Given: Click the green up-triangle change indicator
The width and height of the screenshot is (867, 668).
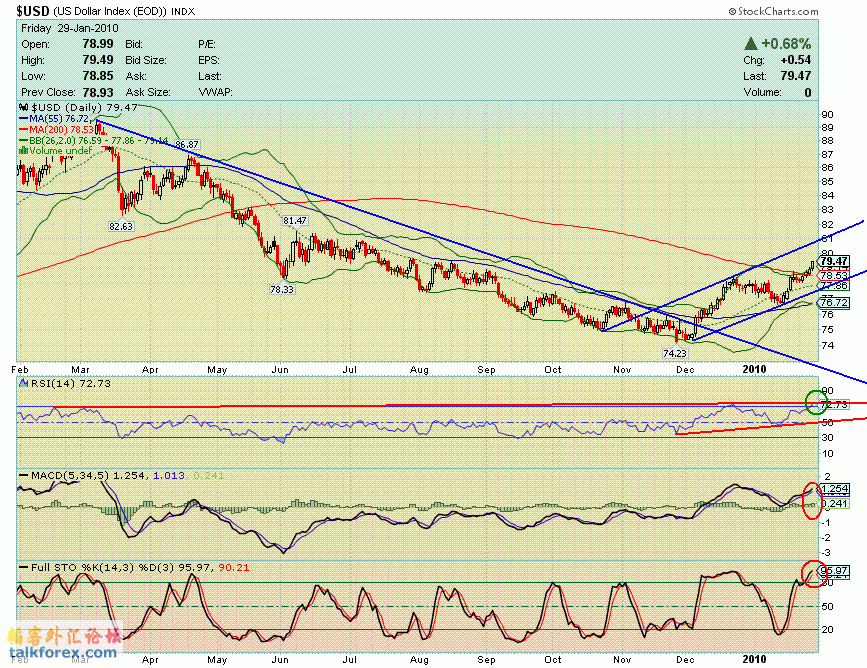Looking at the screenshot, I should [750, 44].
